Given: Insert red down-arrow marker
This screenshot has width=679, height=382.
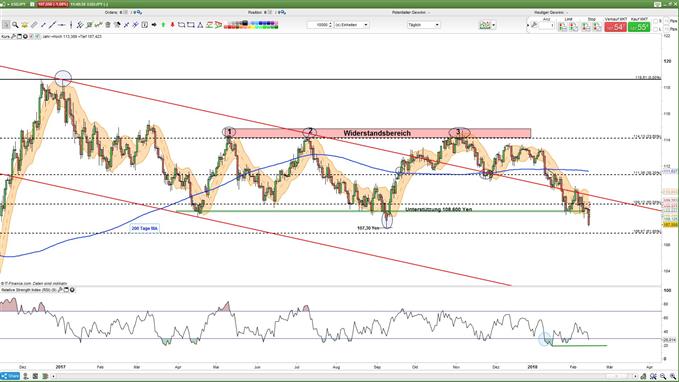Looking at the screenshot, I should pyautogui.click(x=172, y=25).
